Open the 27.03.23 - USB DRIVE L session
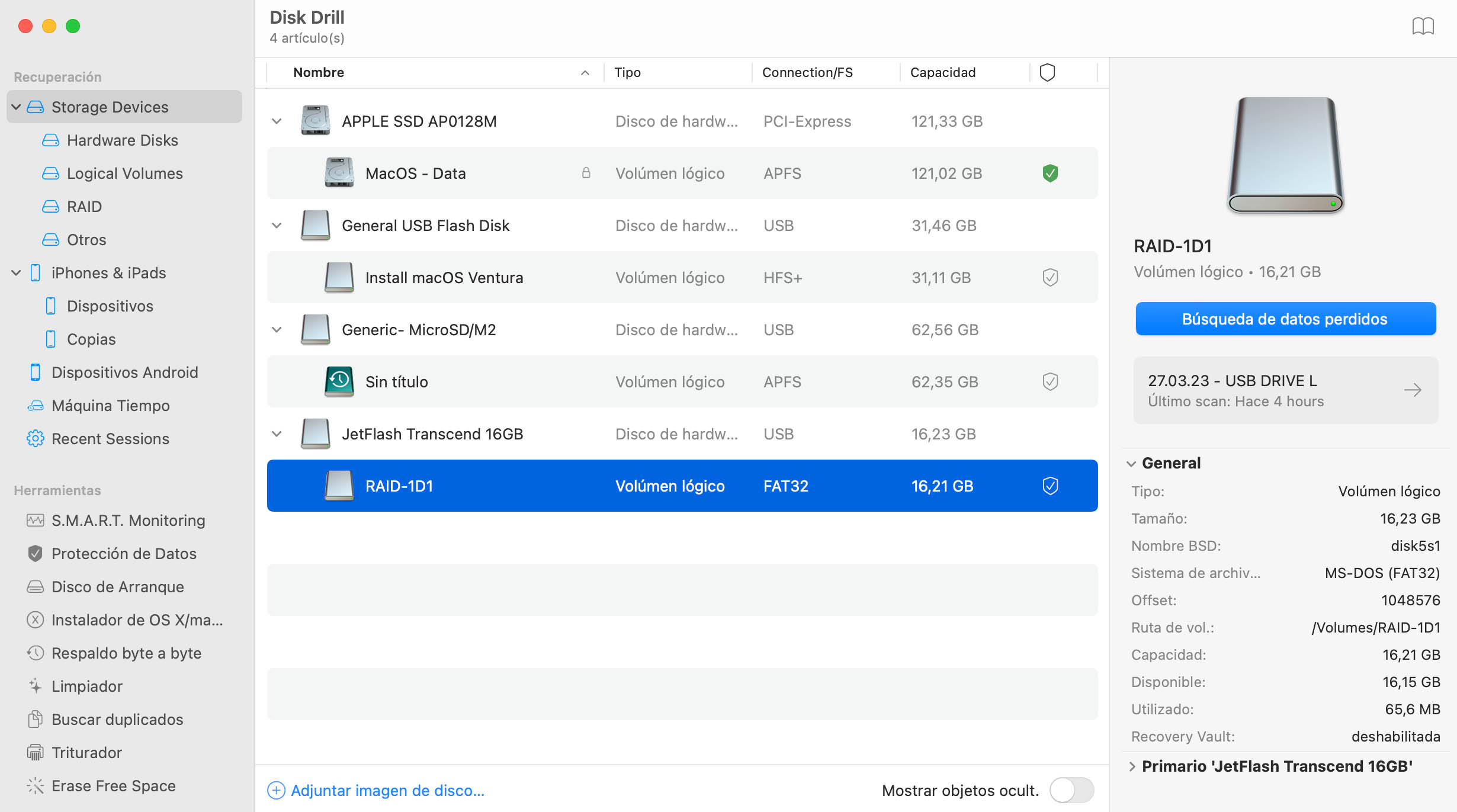The image size is (1457, 812). [x=1285, y=390]
